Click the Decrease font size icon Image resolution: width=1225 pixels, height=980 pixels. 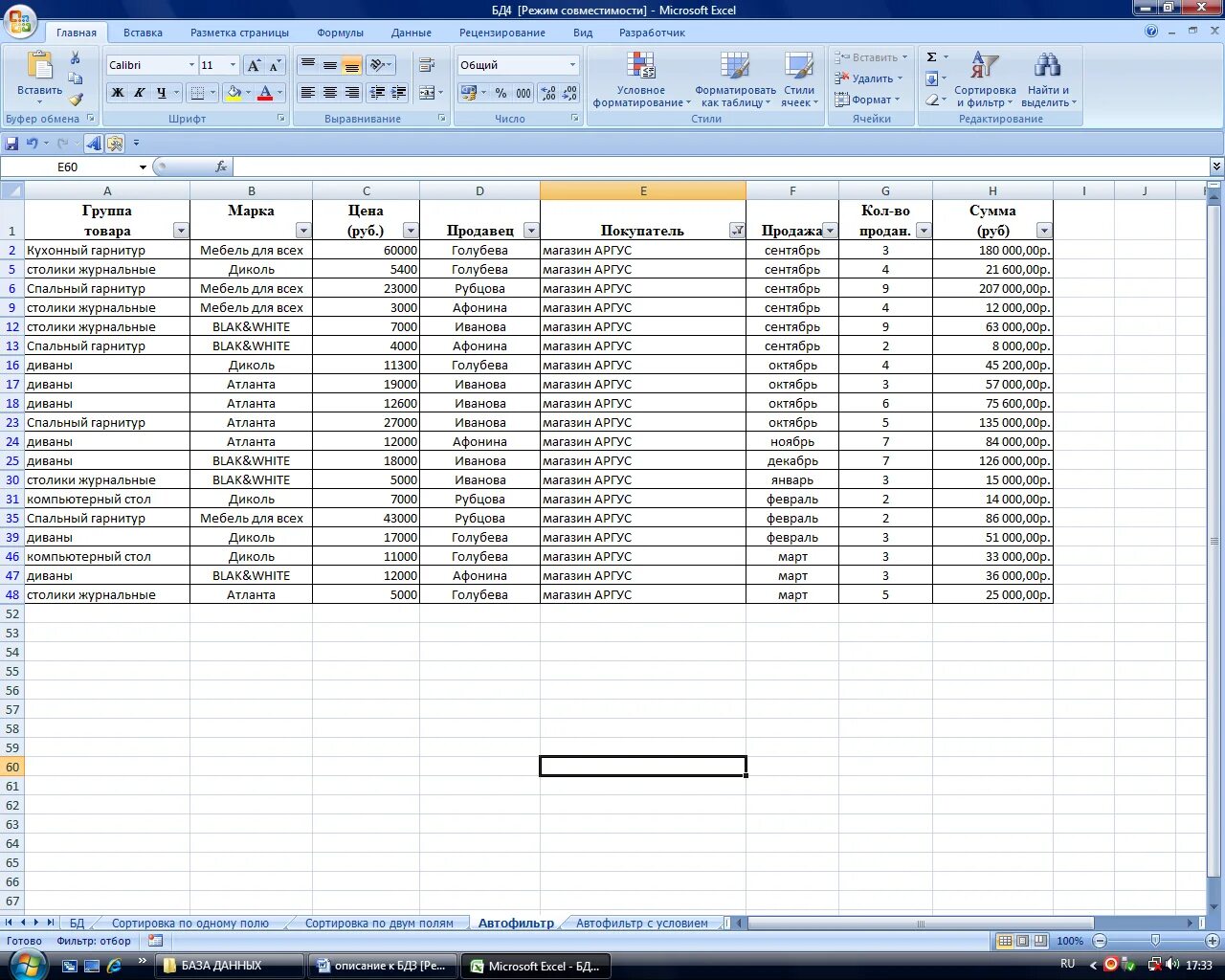click(x=275, y=65)
